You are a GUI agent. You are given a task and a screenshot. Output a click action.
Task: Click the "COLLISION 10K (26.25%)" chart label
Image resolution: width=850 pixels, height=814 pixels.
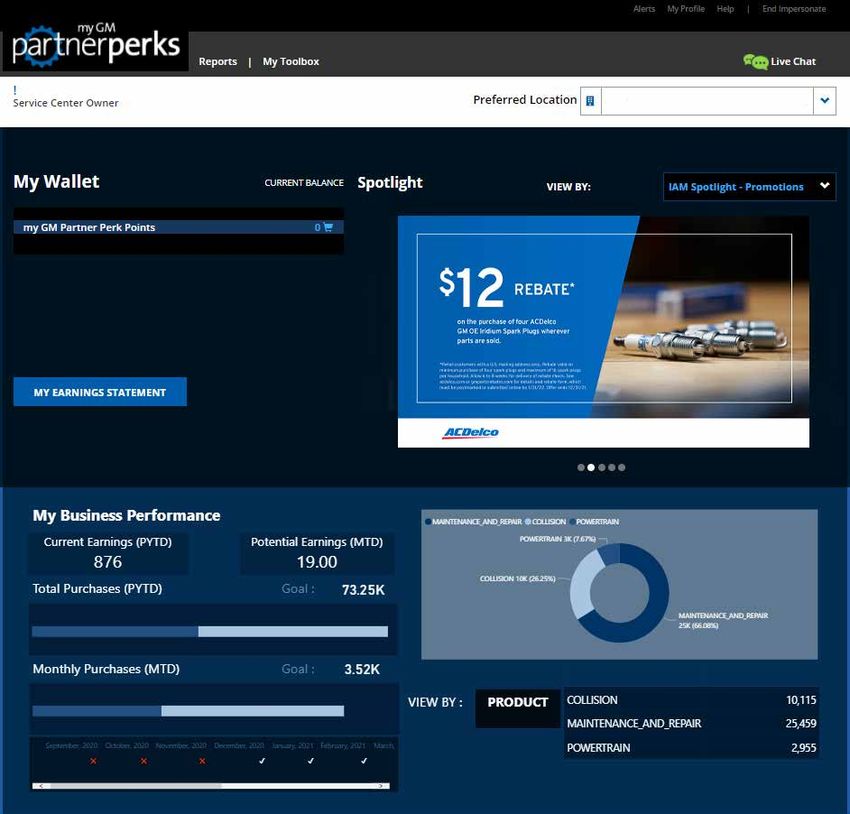click(518, 579)
